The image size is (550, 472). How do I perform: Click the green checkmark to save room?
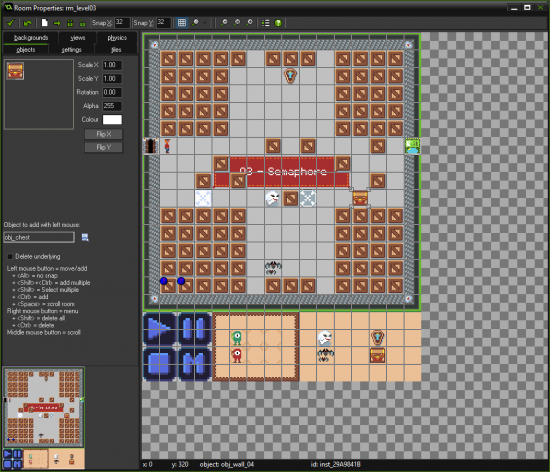(x=10, y=23)
